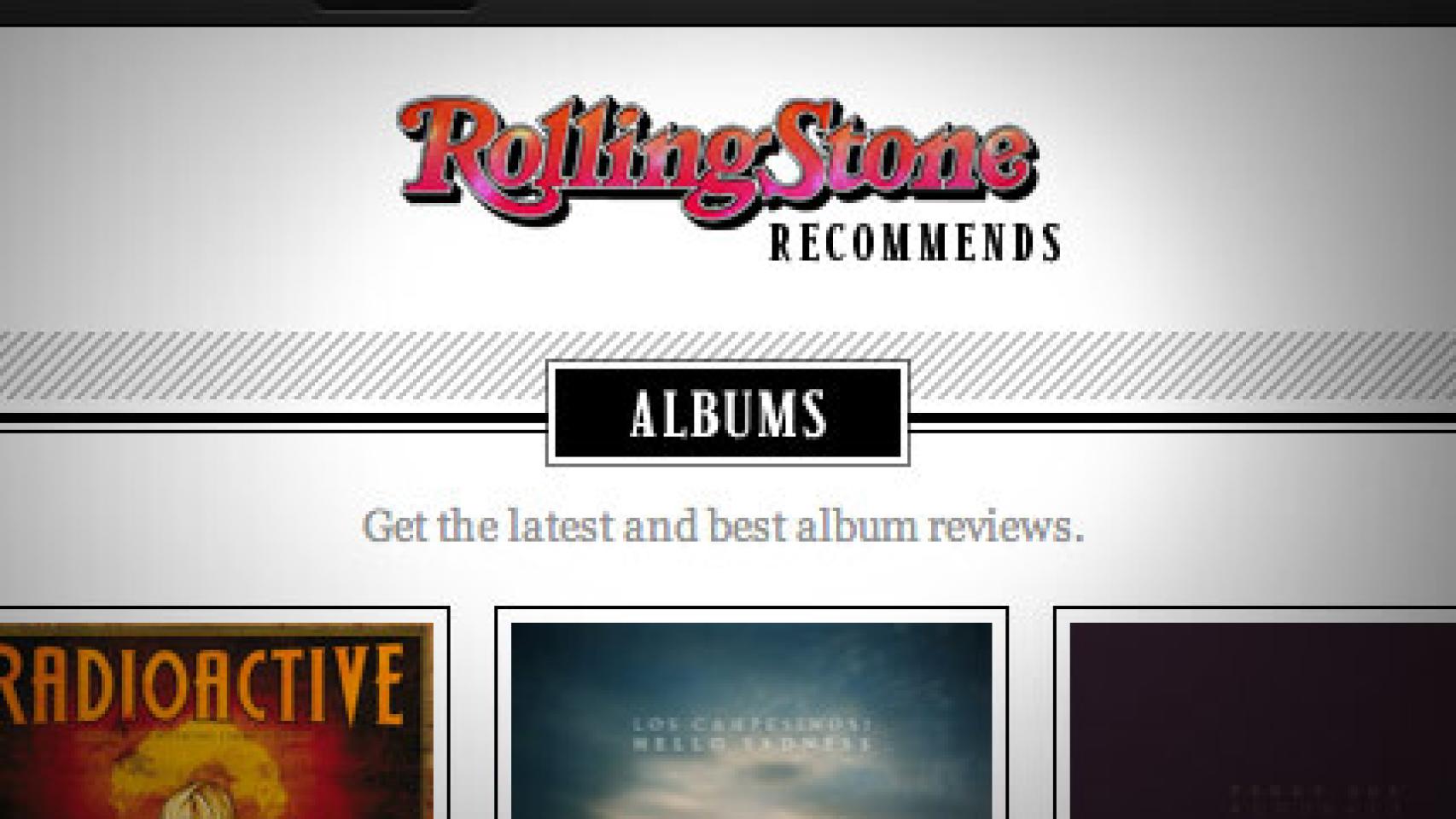
Task: Click the double black line right of ALBUMS
Action: [1183, 422]
